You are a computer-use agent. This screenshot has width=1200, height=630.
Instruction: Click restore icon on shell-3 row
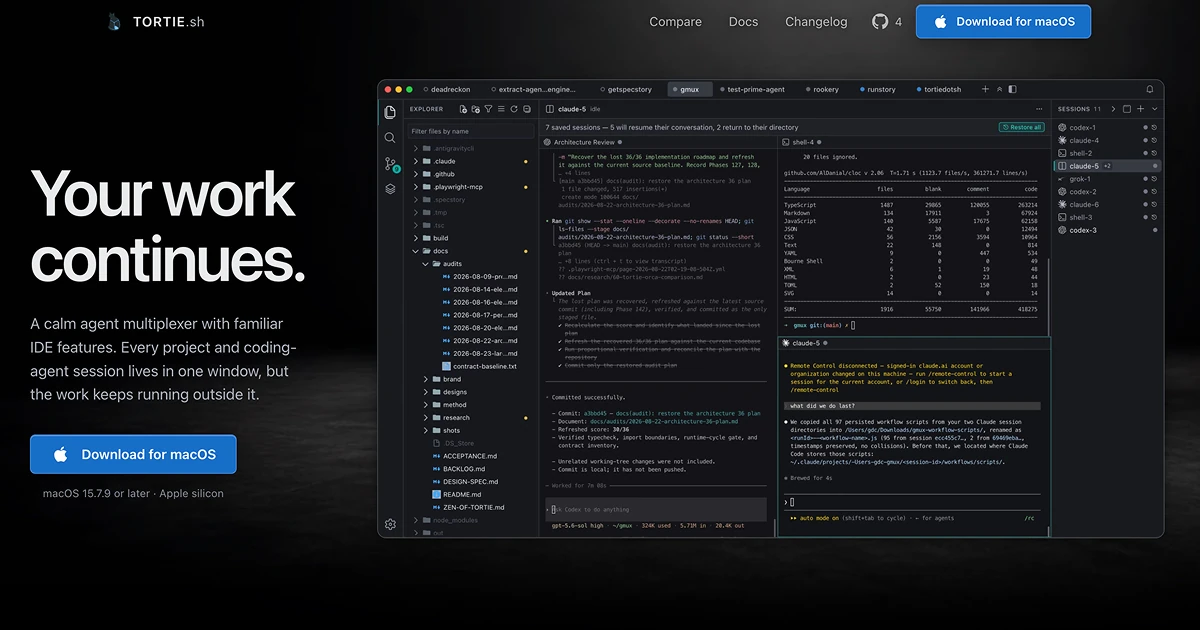click(x=1154, y=217)
